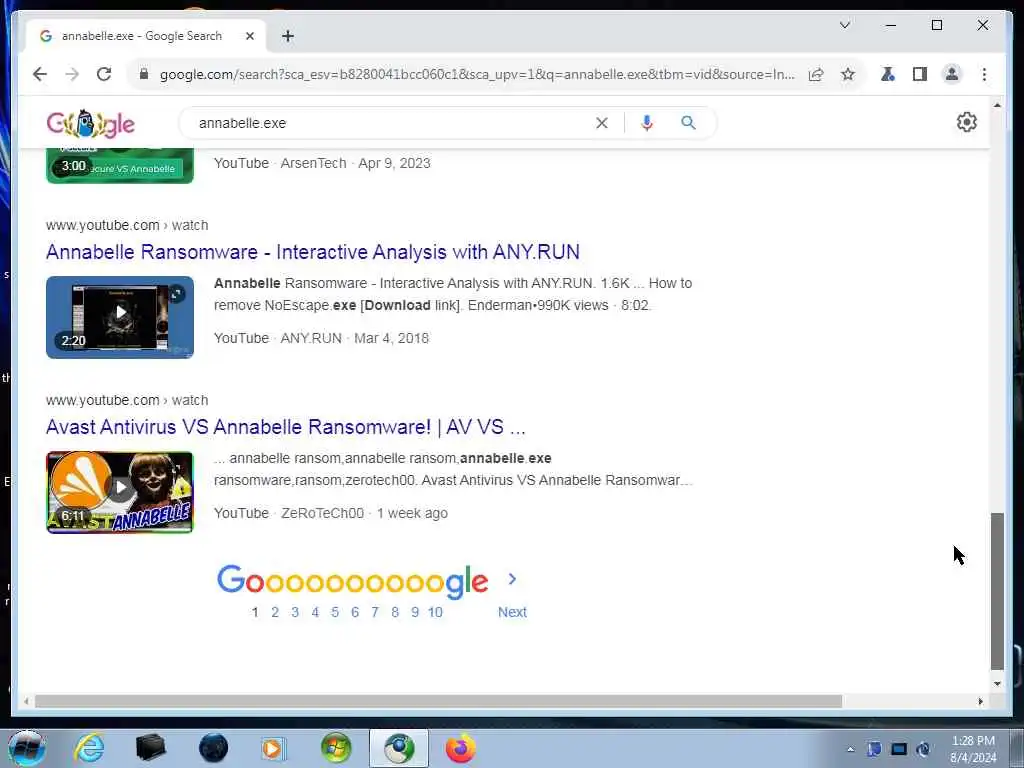Open the tab search dropdown arrow
This screenshot has width=1024, height=768.
point(844,25)
